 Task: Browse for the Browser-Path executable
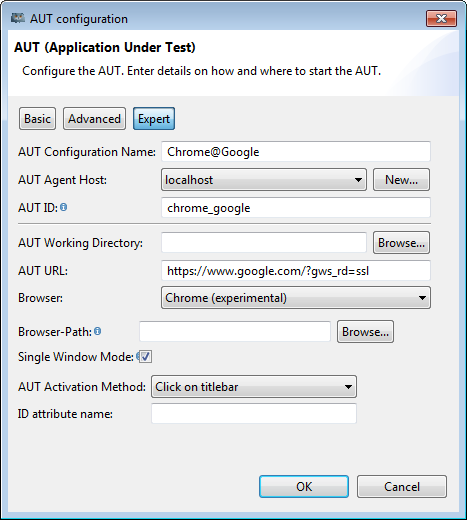pos(365,332)
